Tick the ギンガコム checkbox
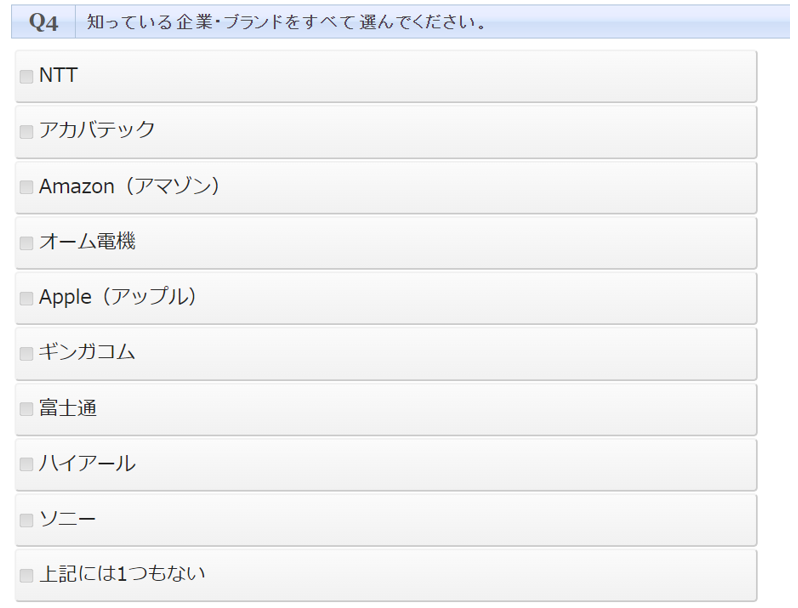798x608 pixels. coord(27,354)
